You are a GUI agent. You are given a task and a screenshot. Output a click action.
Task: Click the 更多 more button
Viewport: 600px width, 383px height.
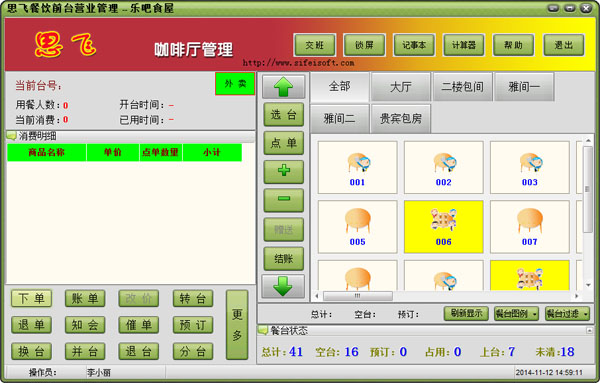pos(237,325)
